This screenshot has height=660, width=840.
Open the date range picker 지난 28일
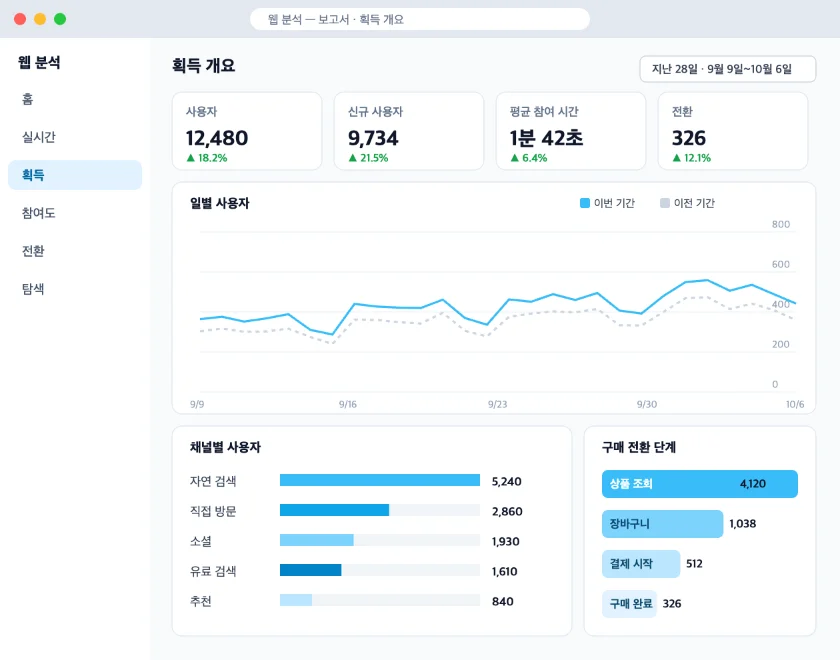(728, 69)
